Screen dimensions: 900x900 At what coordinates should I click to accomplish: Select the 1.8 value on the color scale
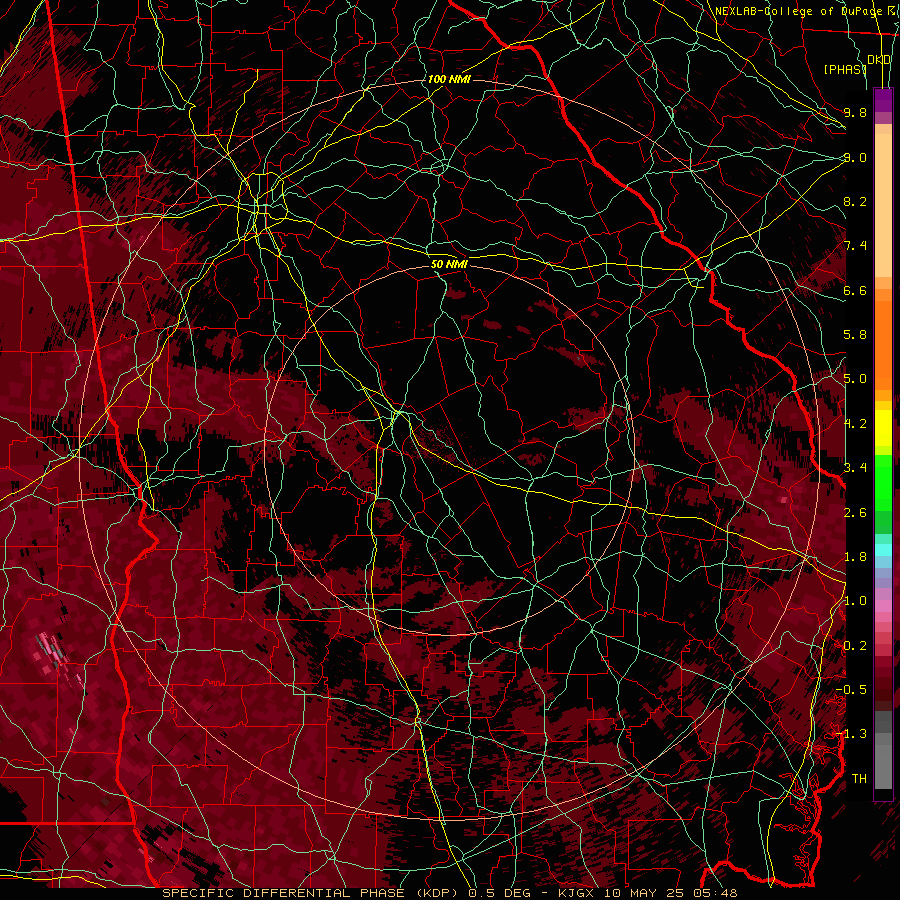[855, 557]
